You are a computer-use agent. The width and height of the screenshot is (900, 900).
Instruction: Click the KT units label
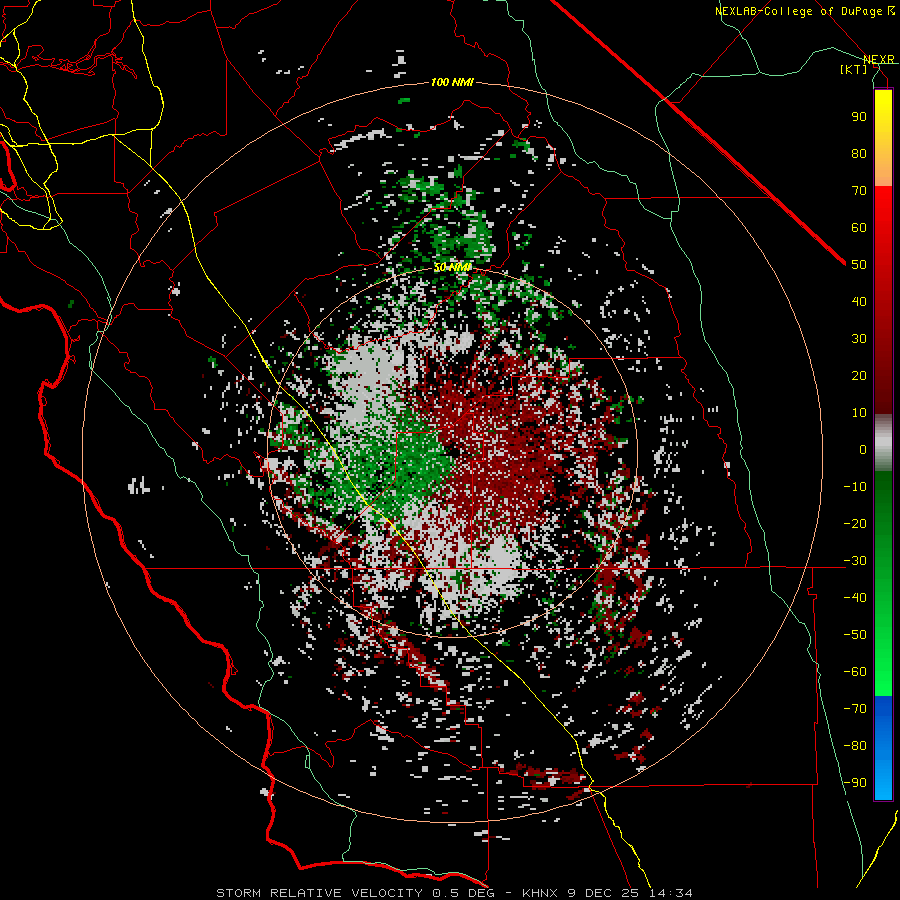pyautogui.click(x=854, y=69)
